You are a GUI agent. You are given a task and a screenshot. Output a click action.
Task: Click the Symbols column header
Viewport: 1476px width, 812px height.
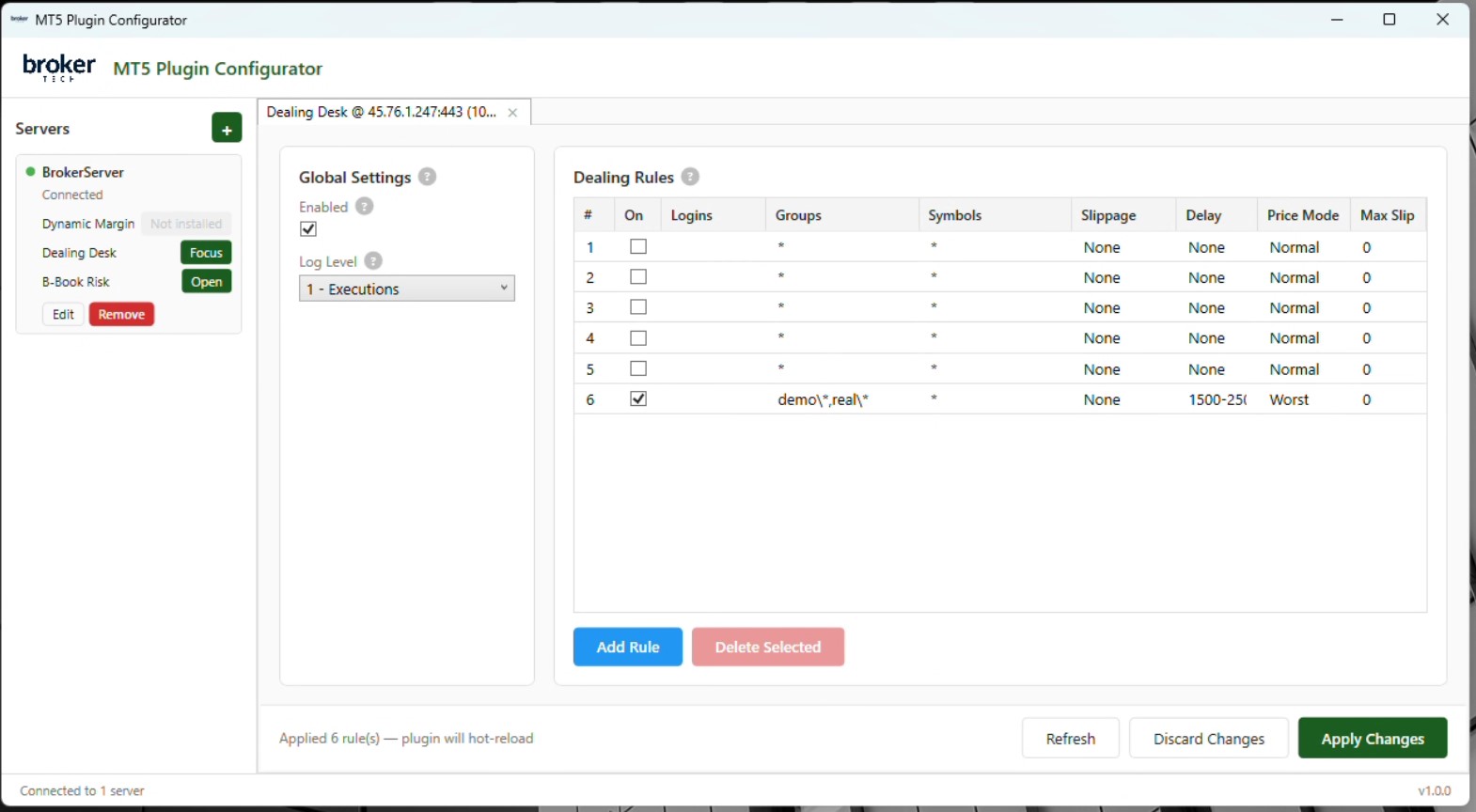point(995,215)
